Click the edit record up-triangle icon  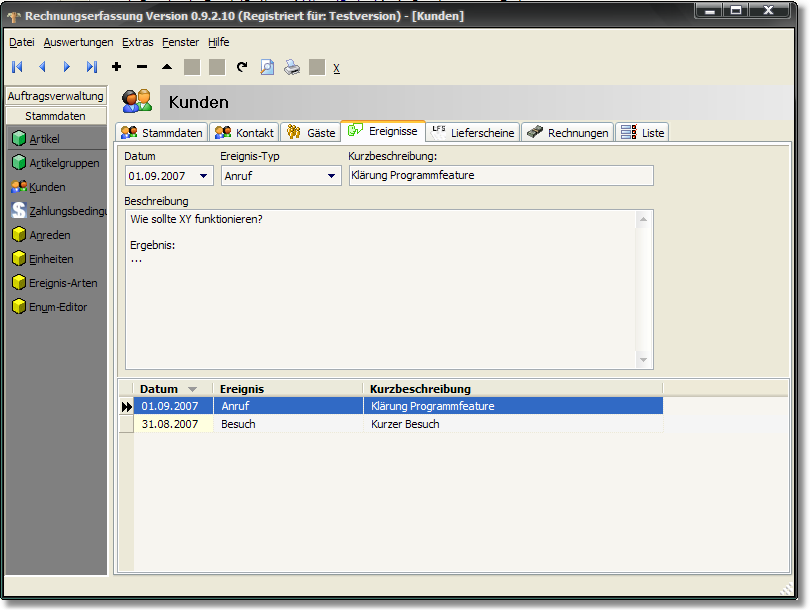coord(167,67)
